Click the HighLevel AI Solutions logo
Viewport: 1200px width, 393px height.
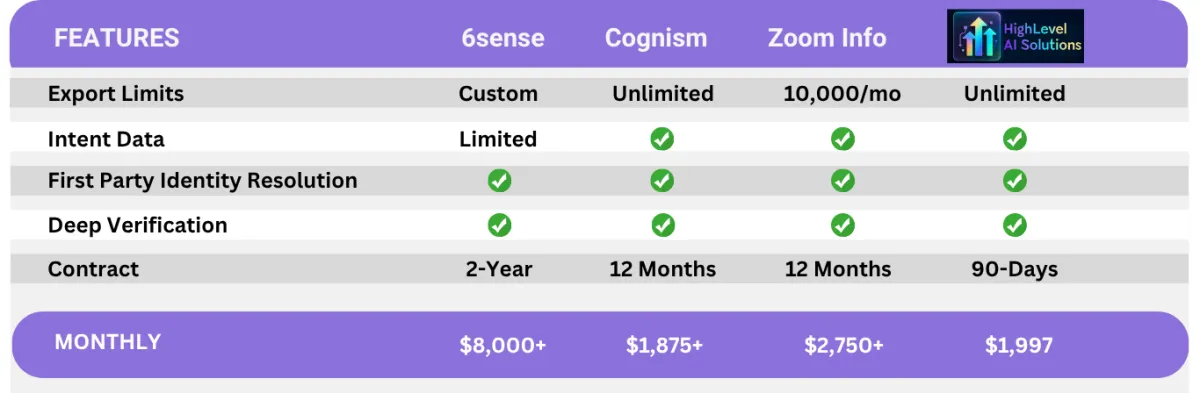(1015, 37)
